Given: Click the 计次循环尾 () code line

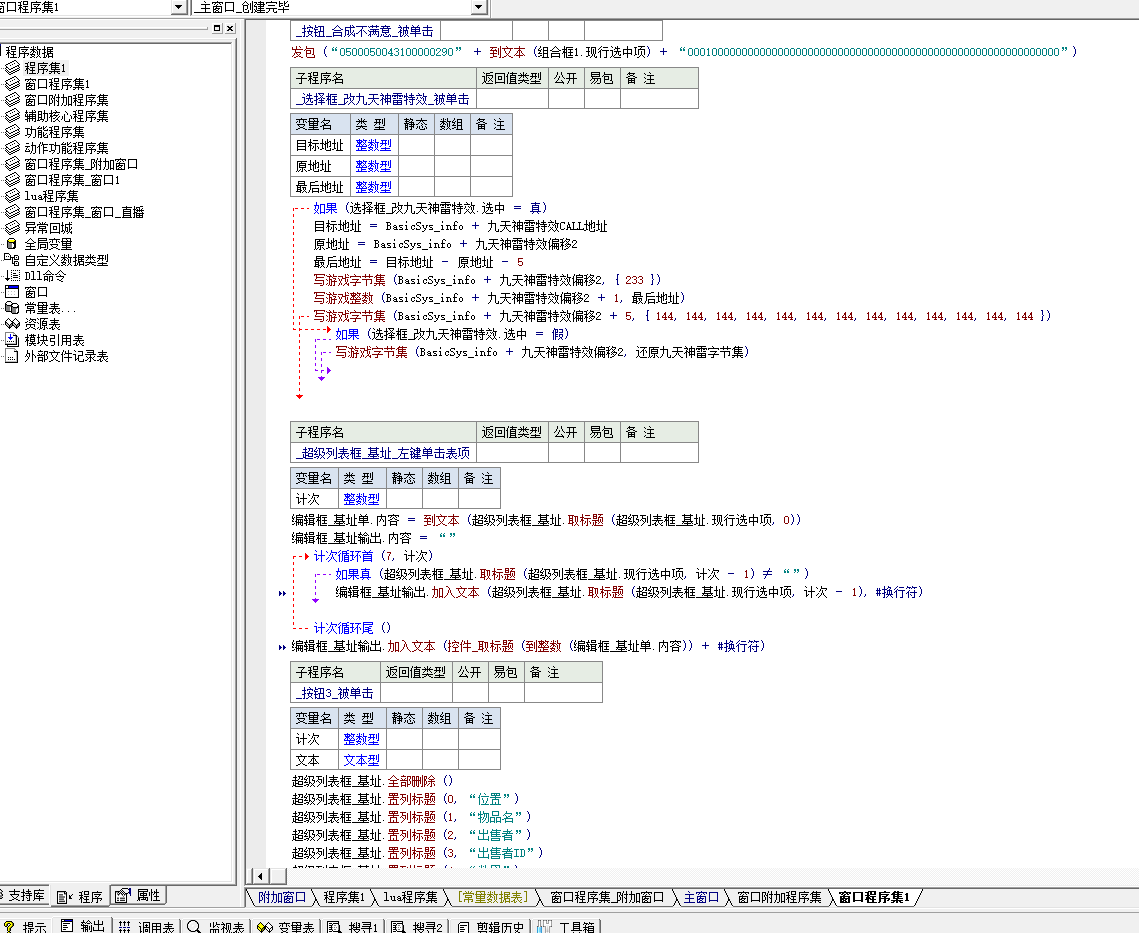Looking at the screenshot, I should [x=352, y=628].
